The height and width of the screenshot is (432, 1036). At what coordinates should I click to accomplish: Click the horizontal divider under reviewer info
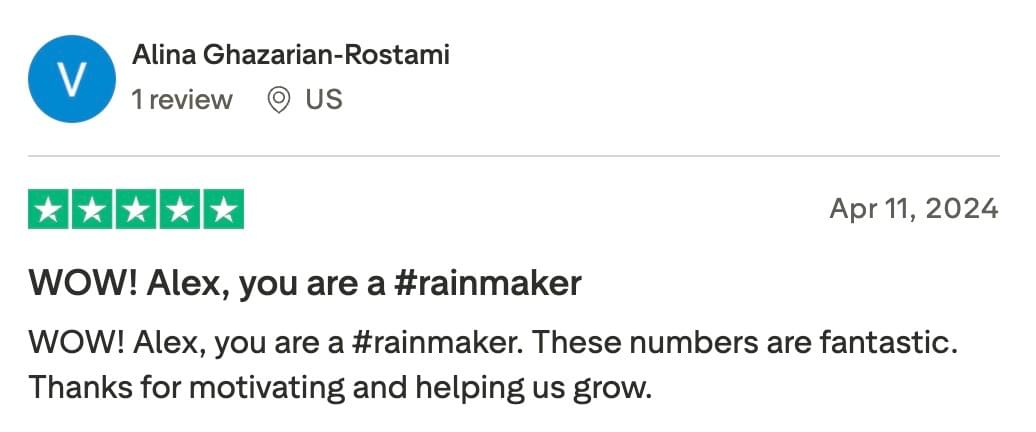click(513, 157)
